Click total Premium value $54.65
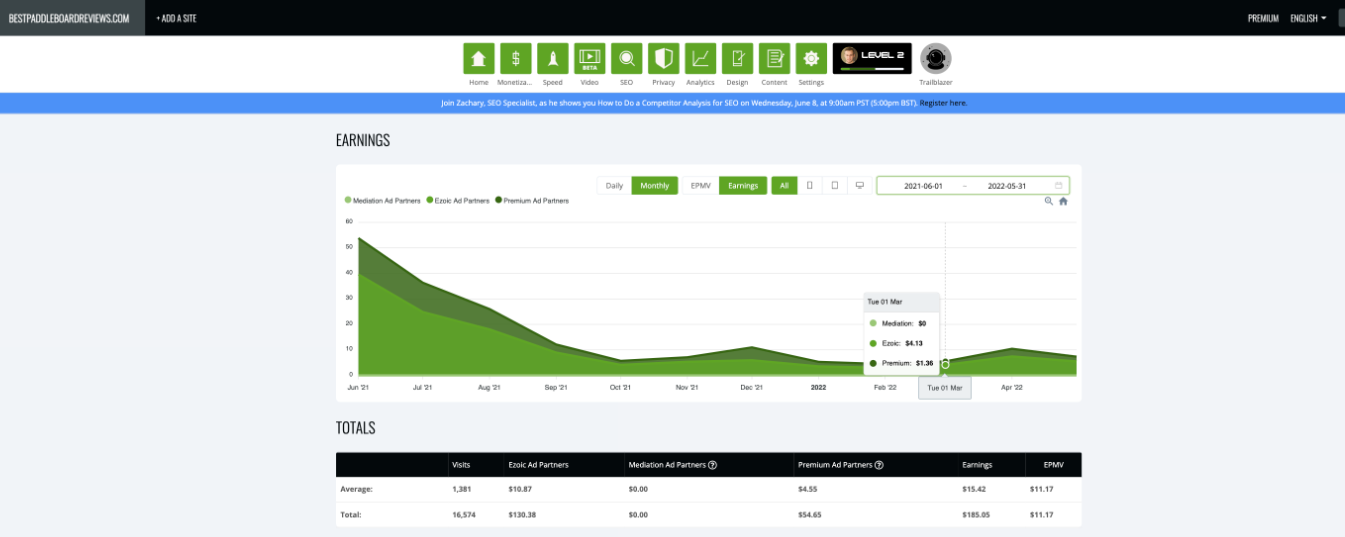 [810, 515]
